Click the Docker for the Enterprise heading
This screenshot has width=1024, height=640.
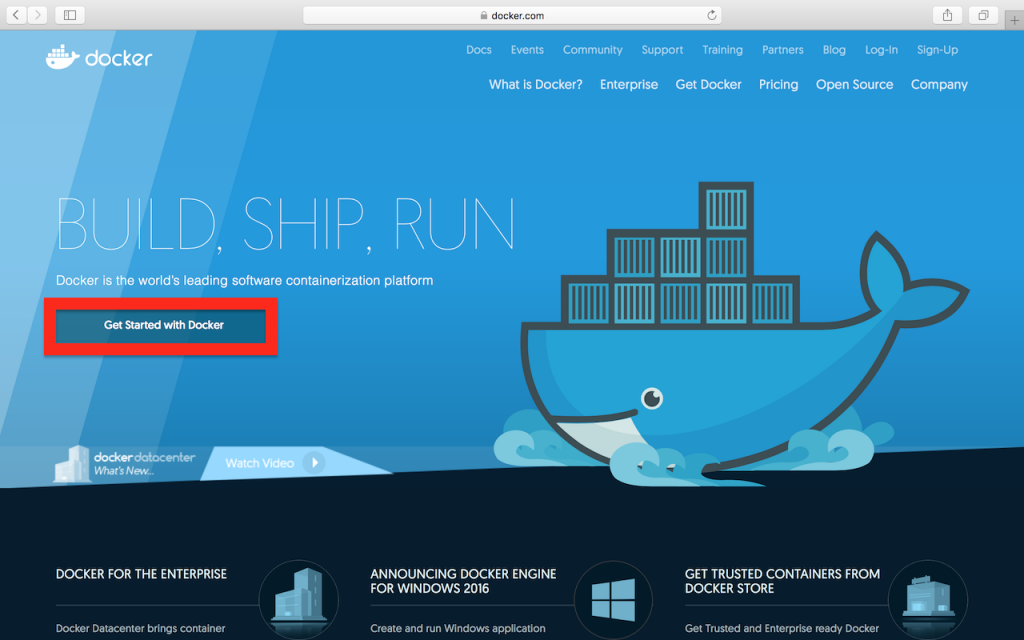pyautogui.click(x=141, y=574)
